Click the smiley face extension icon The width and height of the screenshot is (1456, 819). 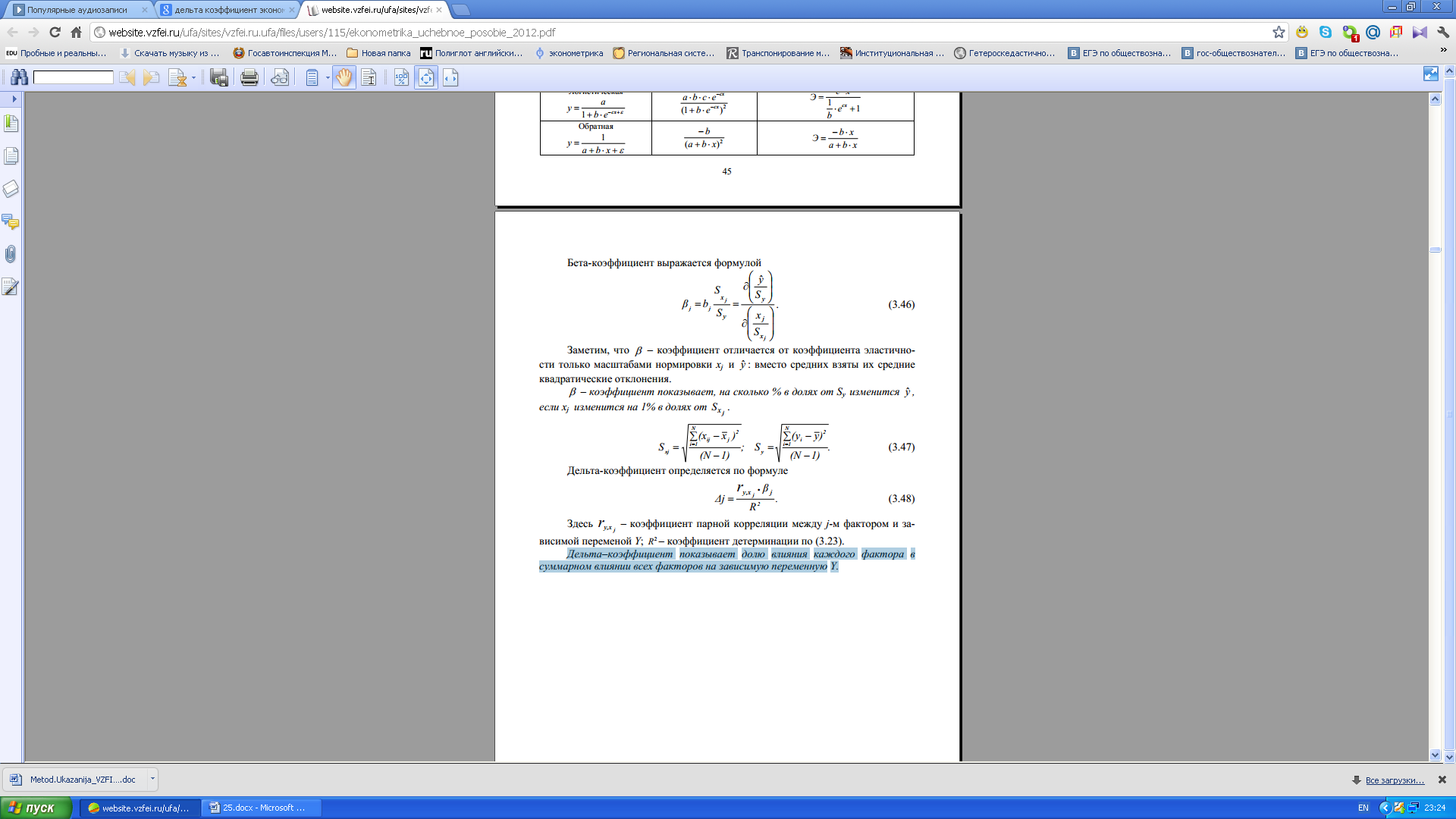1302,33
